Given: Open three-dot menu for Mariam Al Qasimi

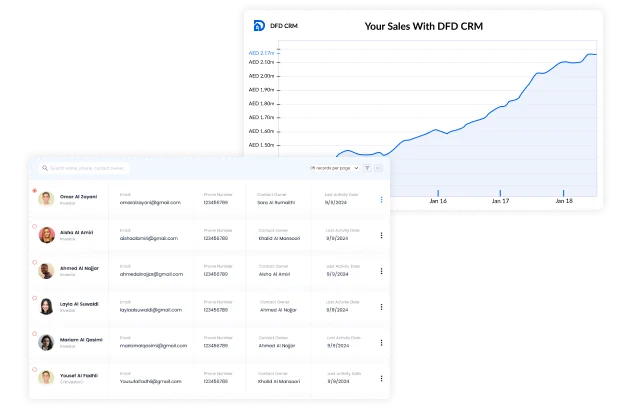Looking at the screenshot, I should 381,343.
